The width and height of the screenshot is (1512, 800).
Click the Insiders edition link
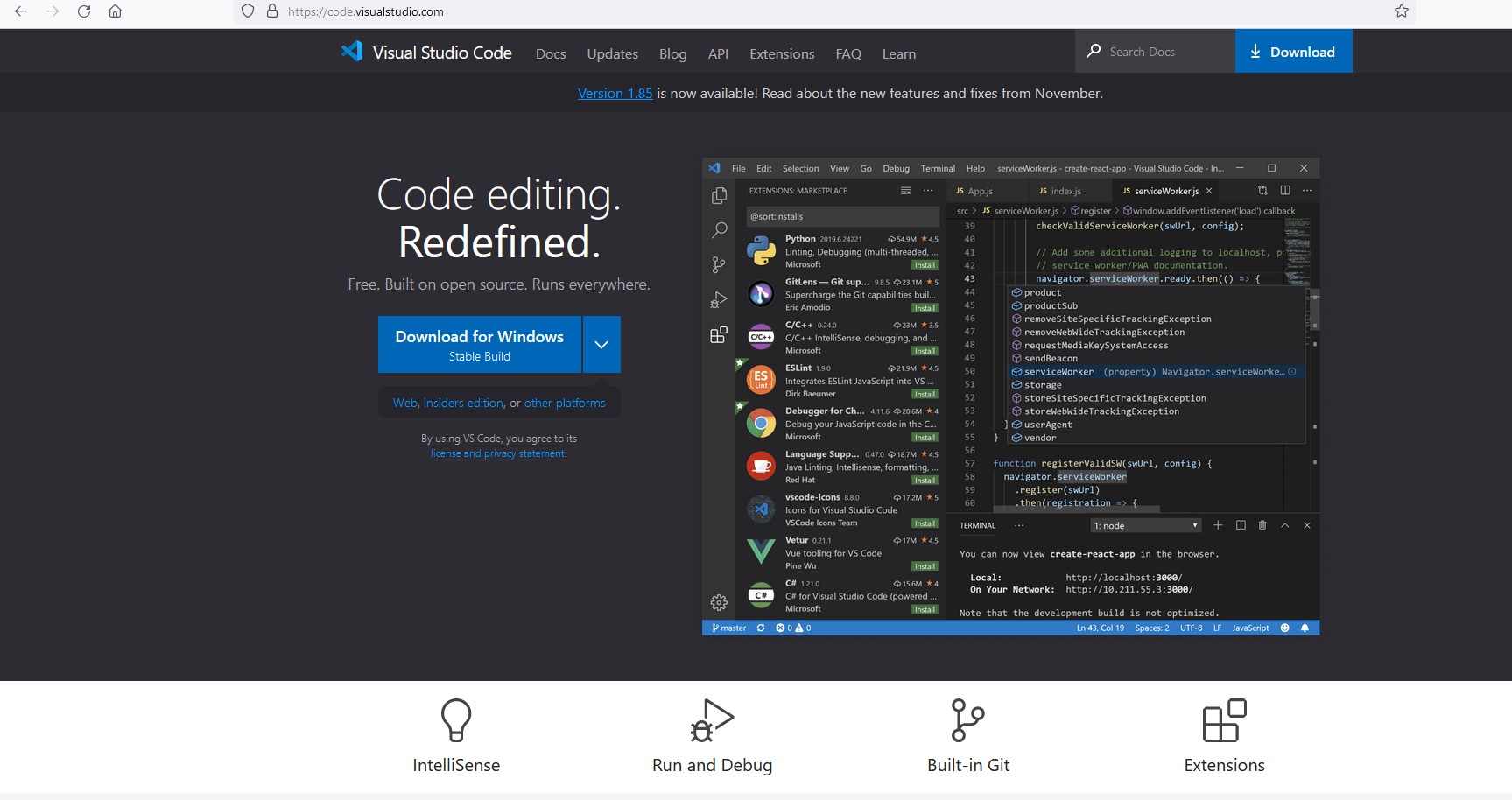coord(463,403)
